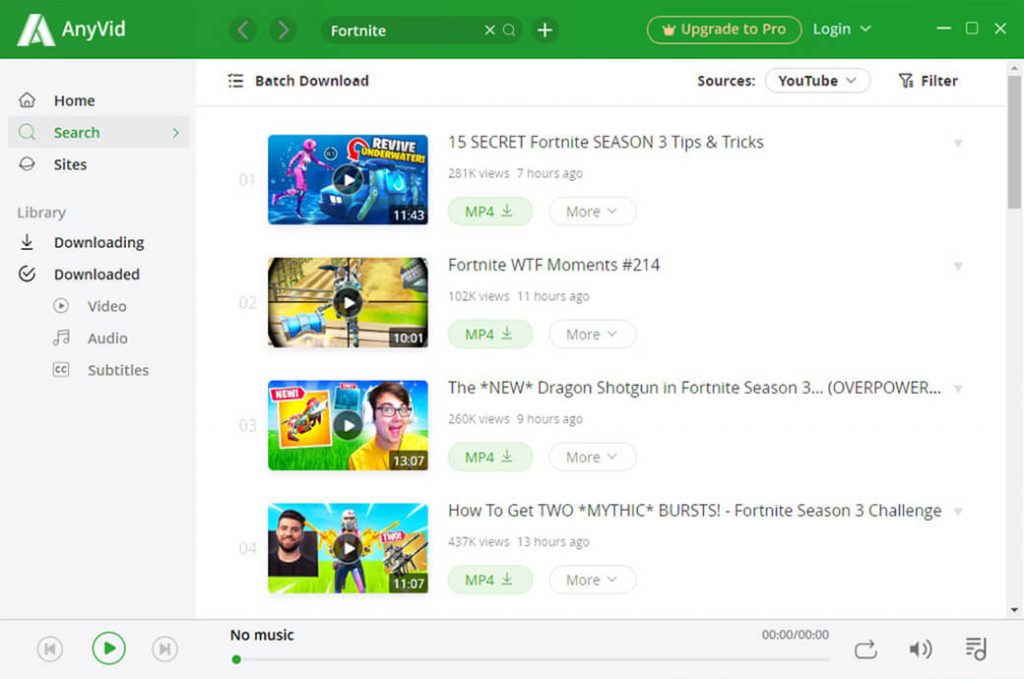Open Sites in the sidebar
This screenshot has width=1024, height=679.
pyautogui.click(x=99, y=165)
